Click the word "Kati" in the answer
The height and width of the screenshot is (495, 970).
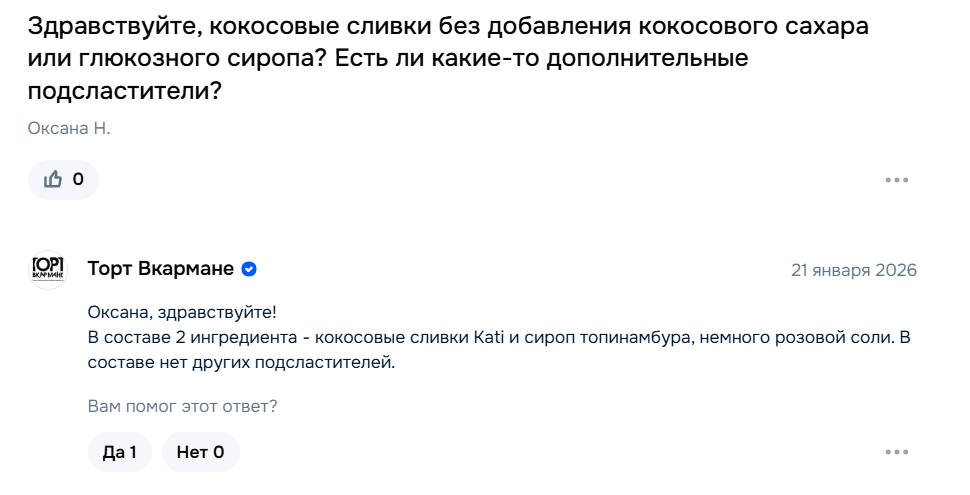click(483, 337)
